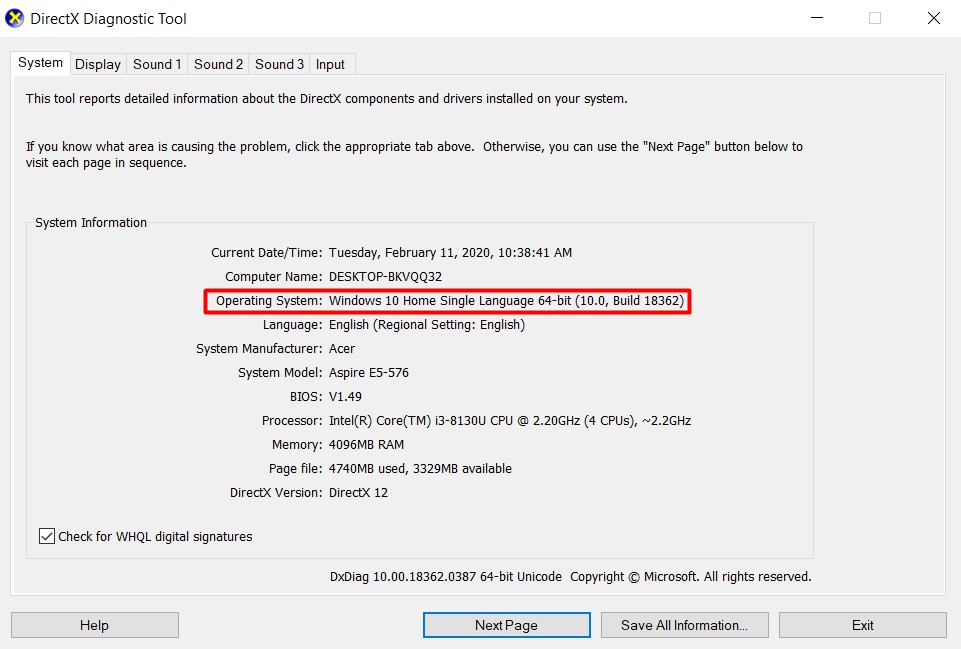Click the 'Page file:' label
Viewport: 961px width, 649px height.
tap(295, 469)
